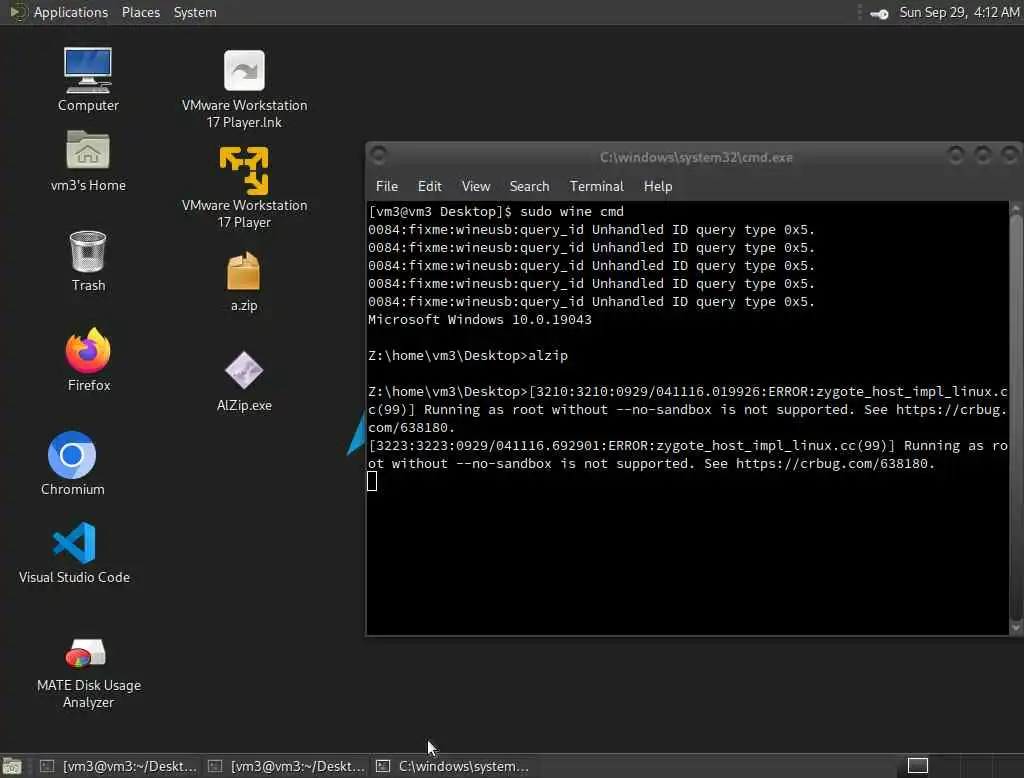Open the terminal View menu
Viewport: 1024px width, 778px height.
tap(476, 186)
